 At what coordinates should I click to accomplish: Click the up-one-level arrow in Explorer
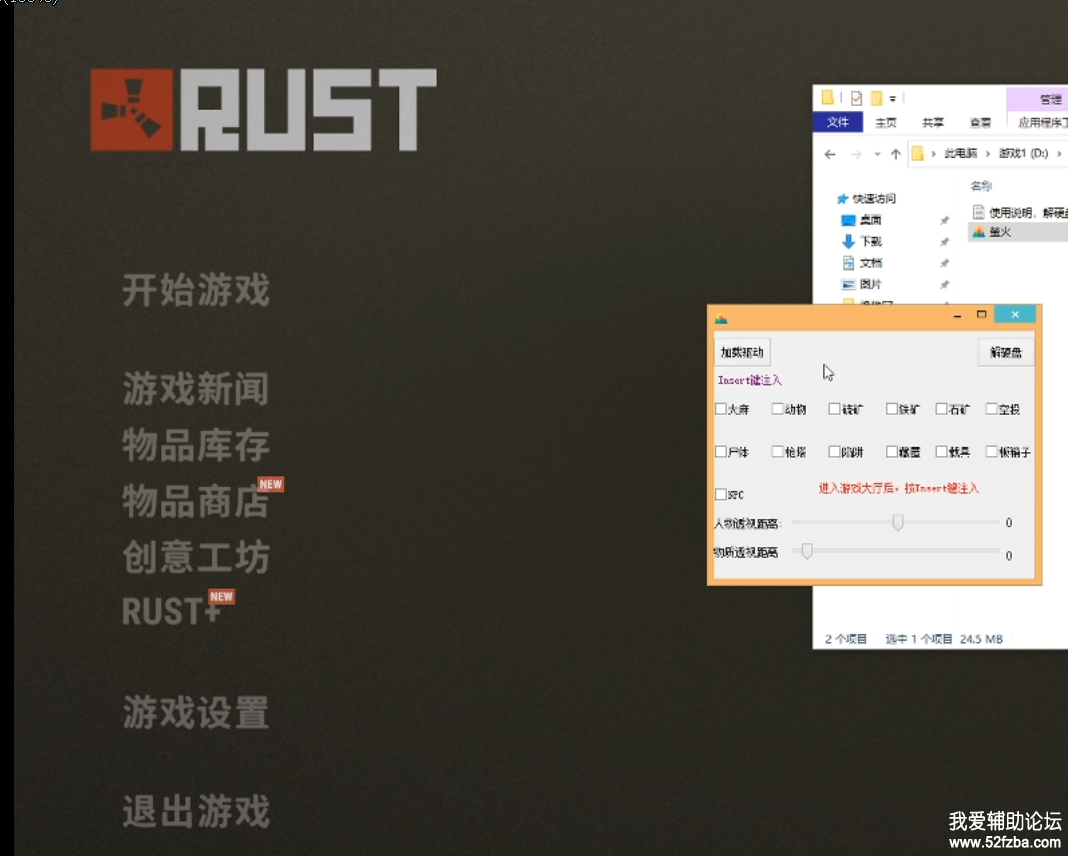click(895, 154)
